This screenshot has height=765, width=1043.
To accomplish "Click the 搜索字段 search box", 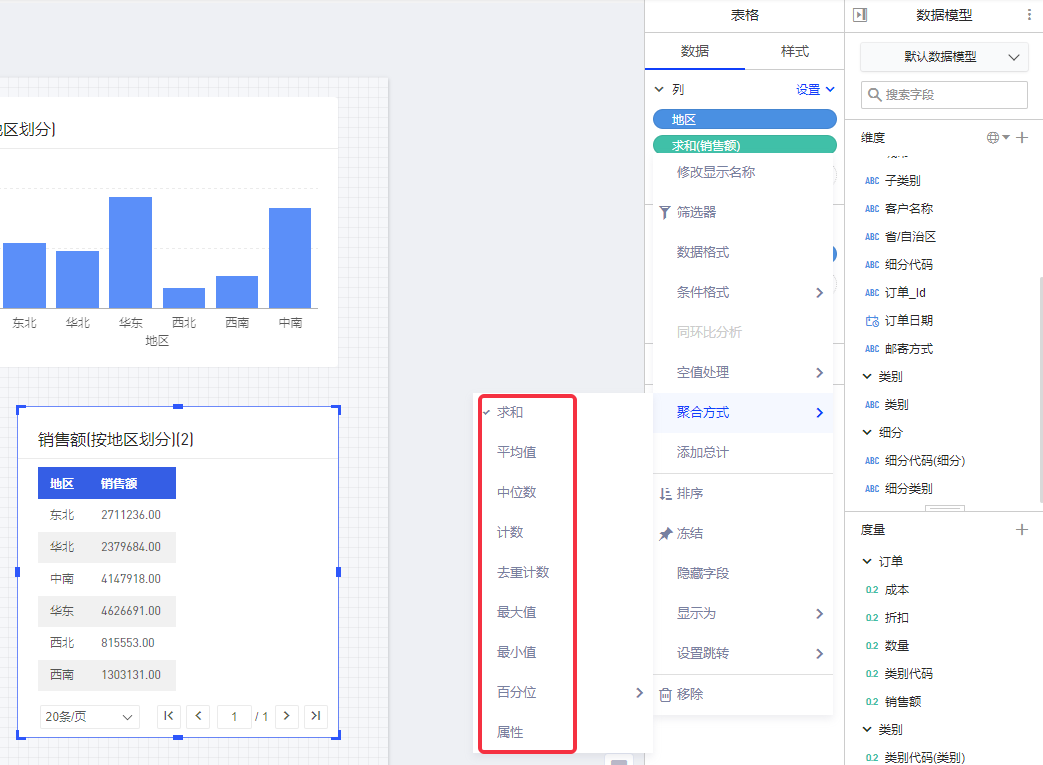I will (944, 95).
